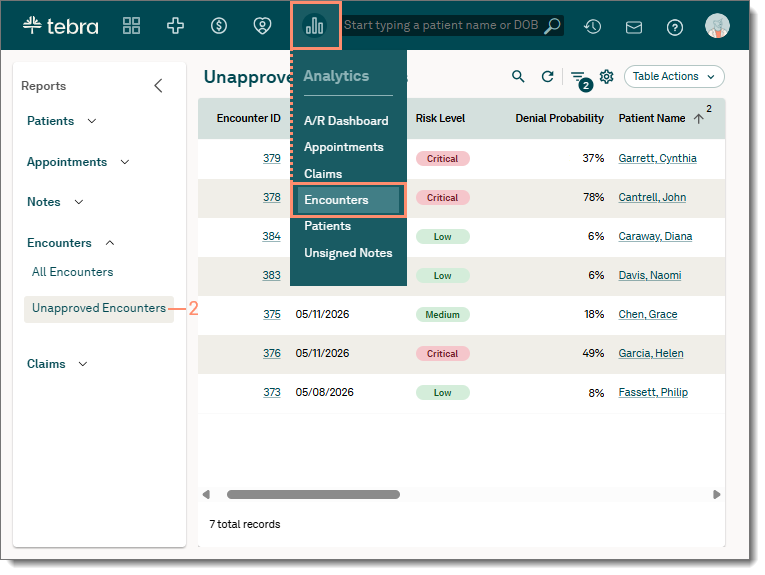Refresh the table
Screen dimensions: 765x575
547,77
